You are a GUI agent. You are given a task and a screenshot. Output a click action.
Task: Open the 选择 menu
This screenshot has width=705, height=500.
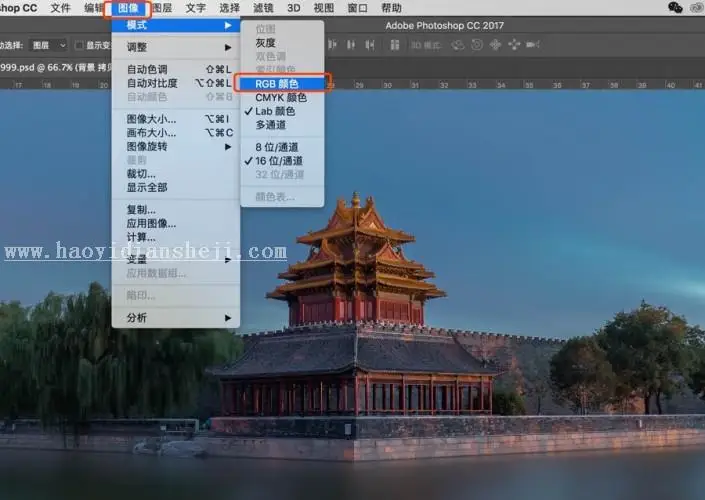(230, 8)
